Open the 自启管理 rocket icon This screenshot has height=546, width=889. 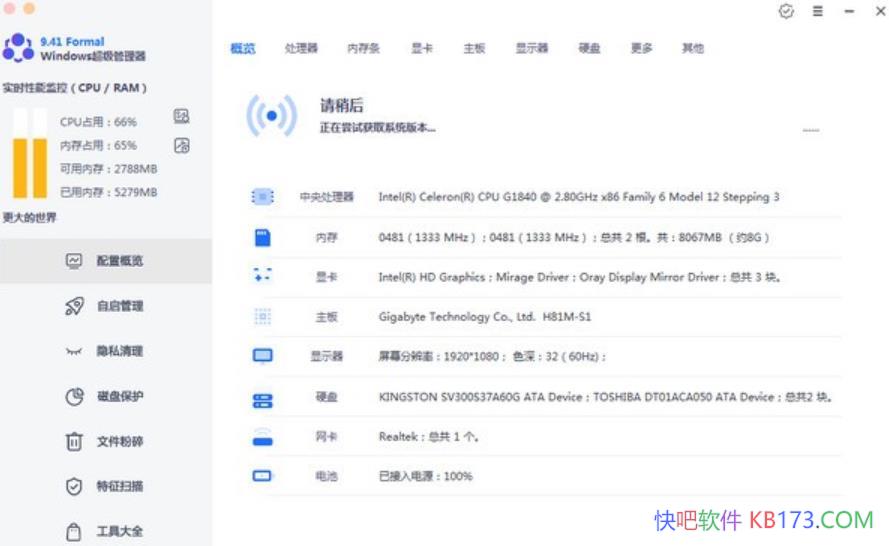(74, 306)
